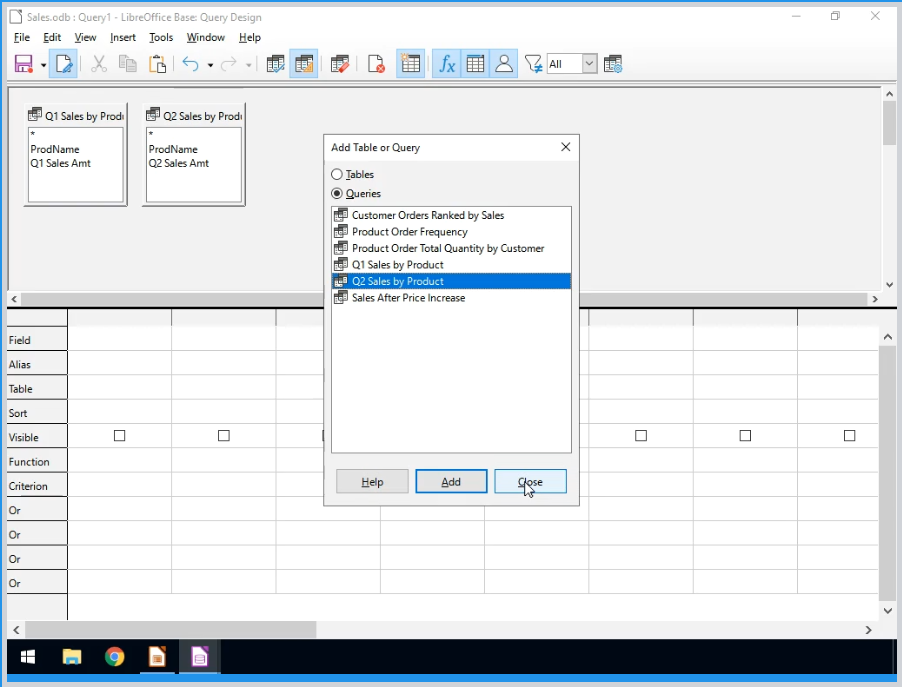Viewport: 902px width, 687px height.
Task: Click ProdName in the Q2 Sales table window
Action: pyautogui.click(x=173, y=150)
